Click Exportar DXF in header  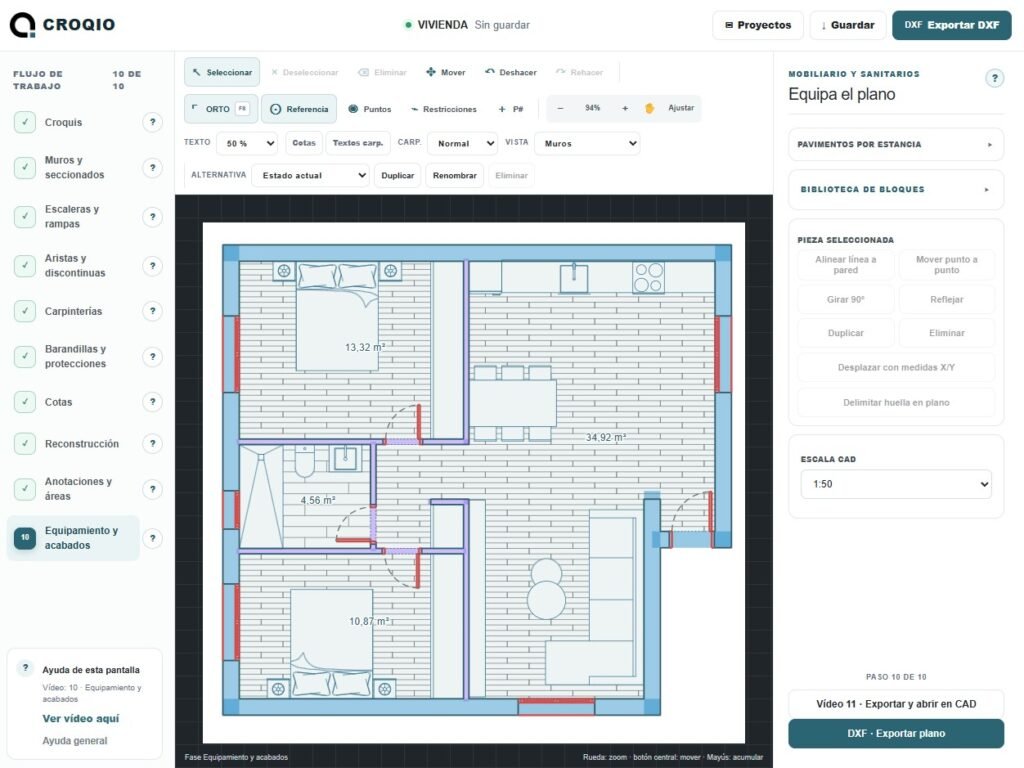pos(952,25)
